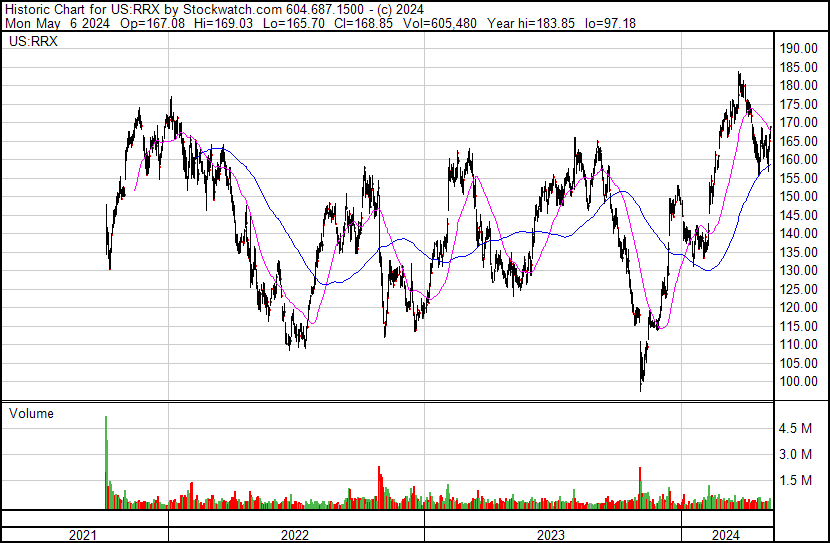Image resolution: width=830 pixels, height=543 pixels.
Task: Select the 125.00 price axis label
Action: pos(800,289)
